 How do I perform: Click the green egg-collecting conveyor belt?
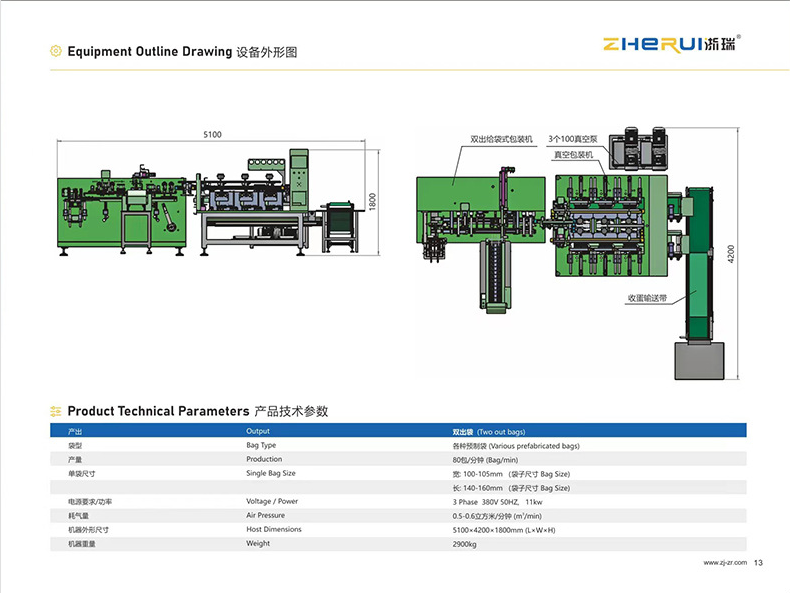tap(699, 264)
